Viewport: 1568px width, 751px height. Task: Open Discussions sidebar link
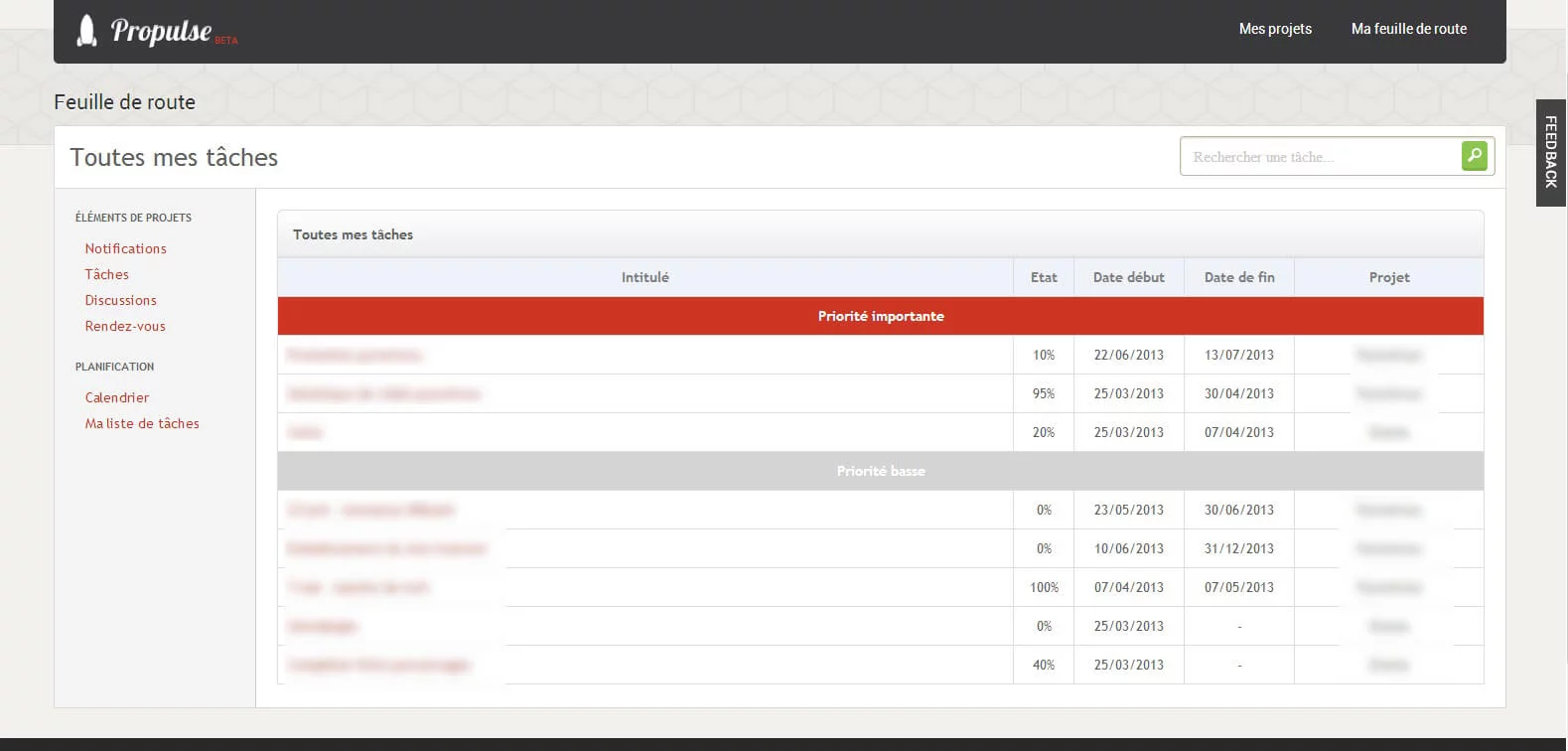click(121, 300)
